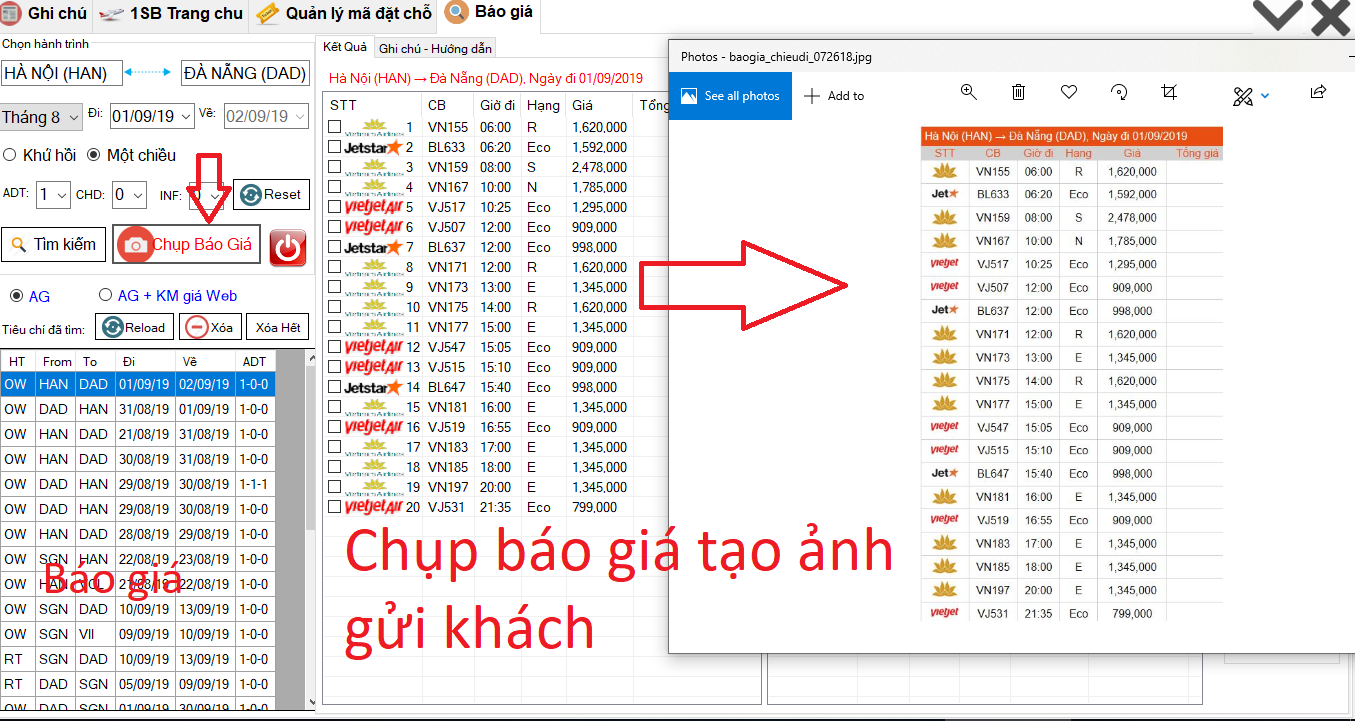Select the Khứ hồi radio button
The image size is (1357, 721).
point(10,155)
